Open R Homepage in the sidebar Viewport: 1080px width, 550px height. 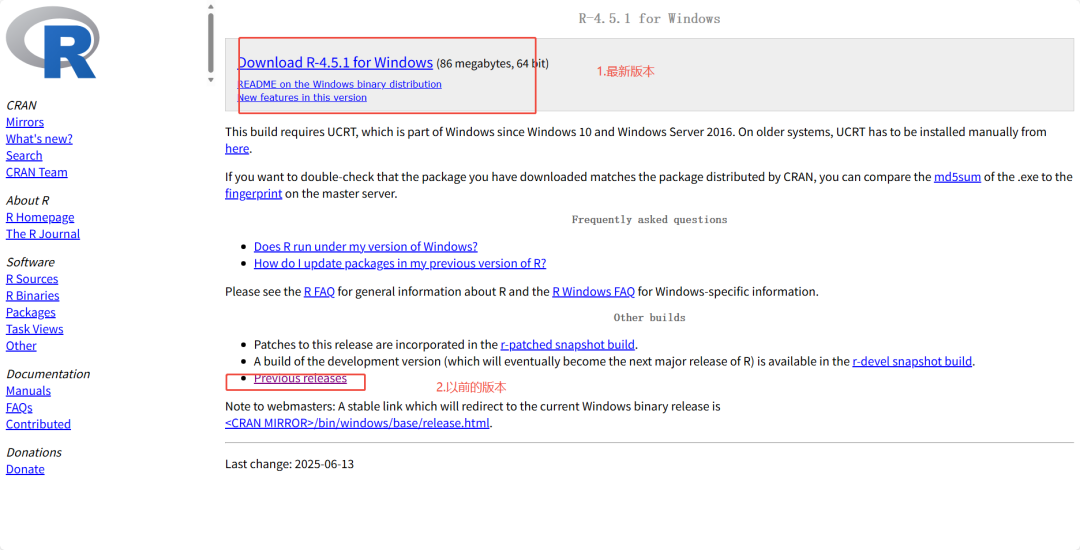click(40, 218)
